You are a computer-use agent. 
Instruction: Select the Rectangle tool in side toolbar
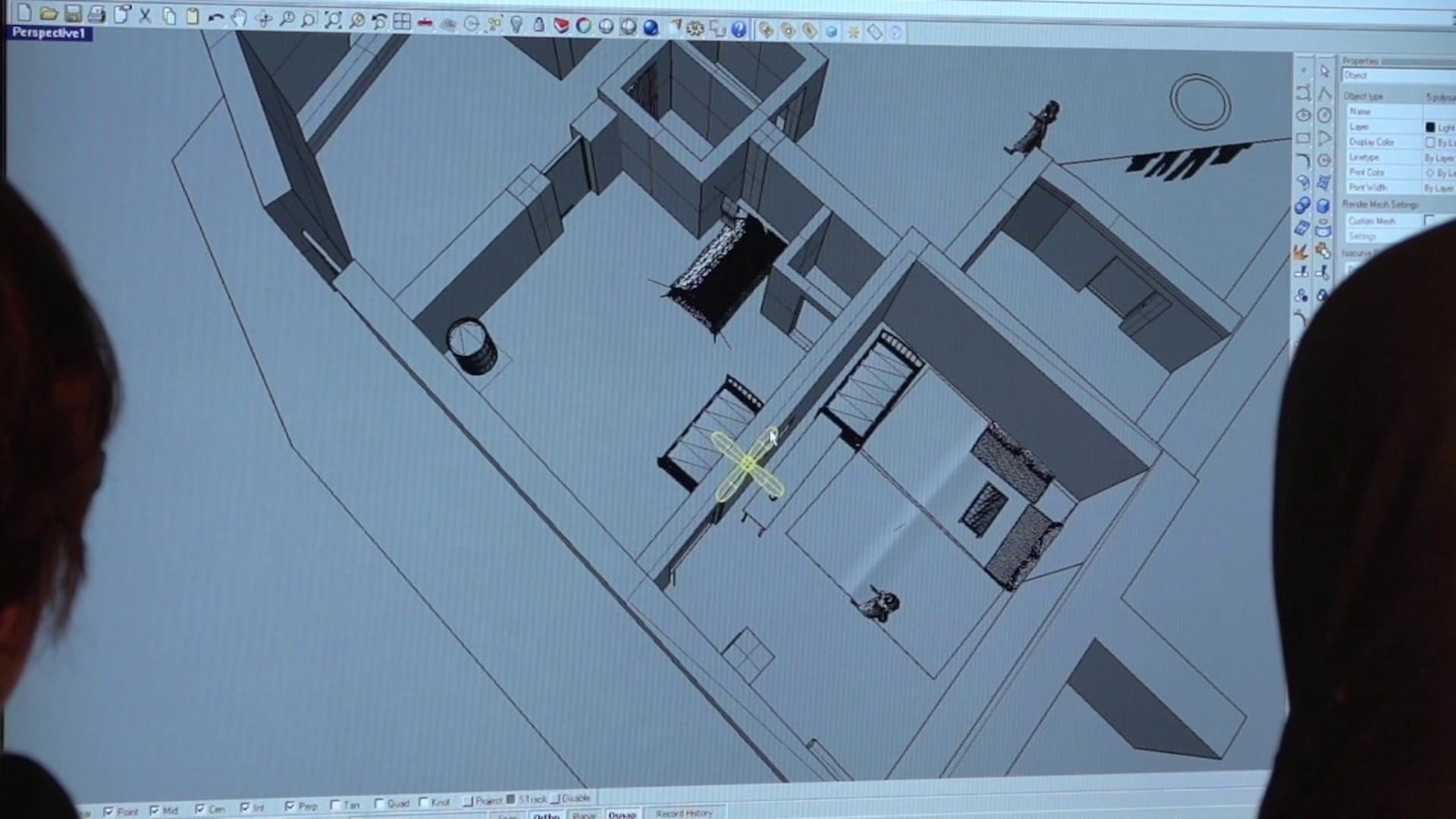(1304, 139)
